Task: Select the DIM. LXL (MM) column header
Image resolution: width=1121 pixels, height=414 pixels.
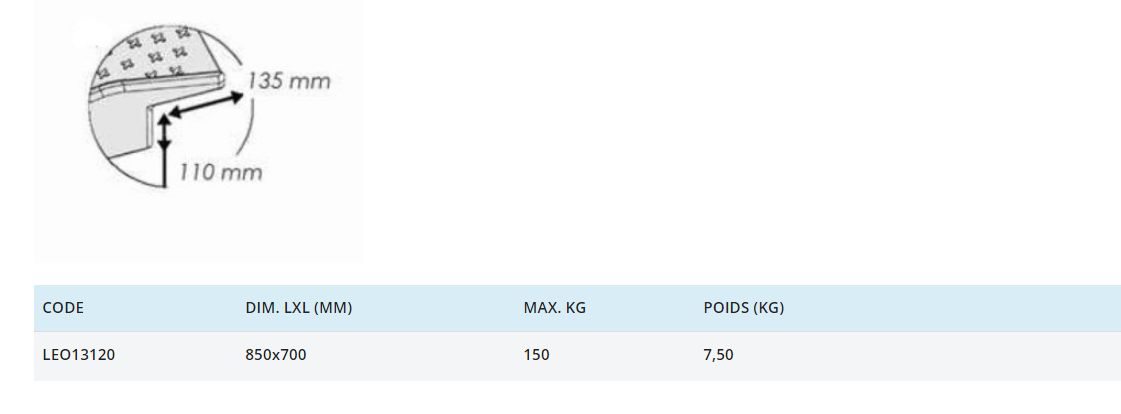Action: [298, 308]
